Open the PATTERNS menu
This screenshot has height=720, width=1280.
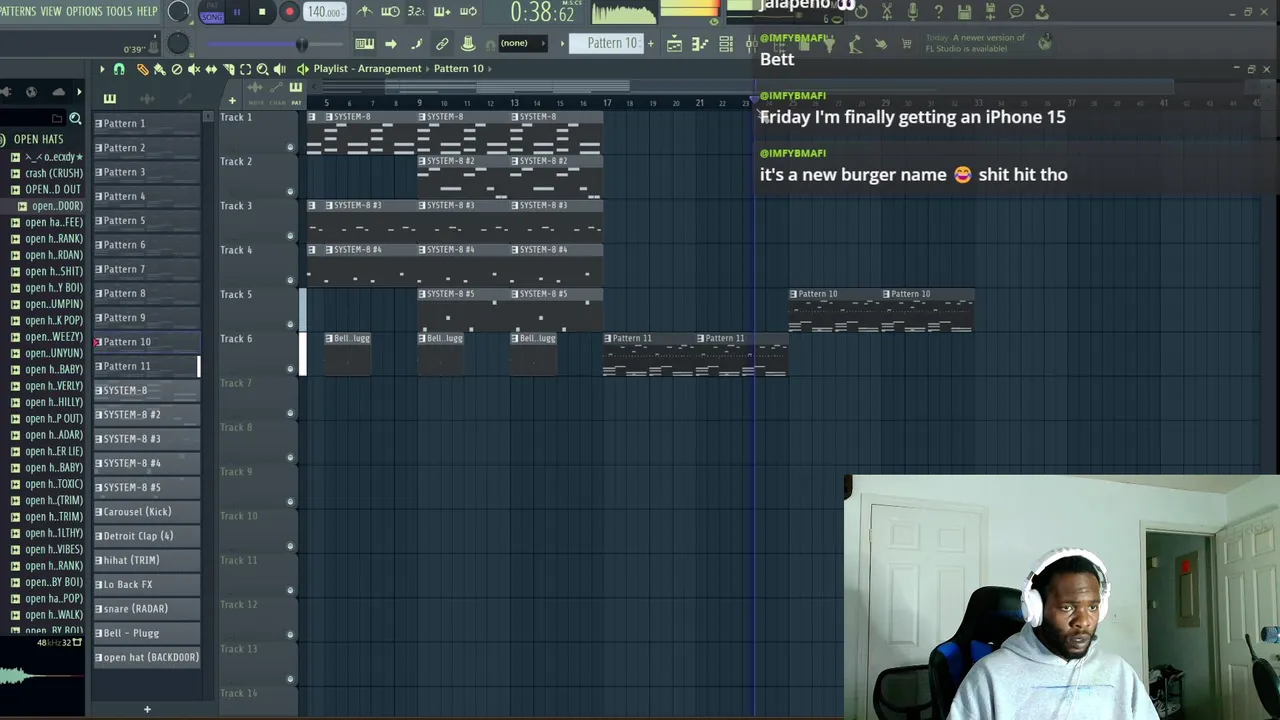[17, 11]
